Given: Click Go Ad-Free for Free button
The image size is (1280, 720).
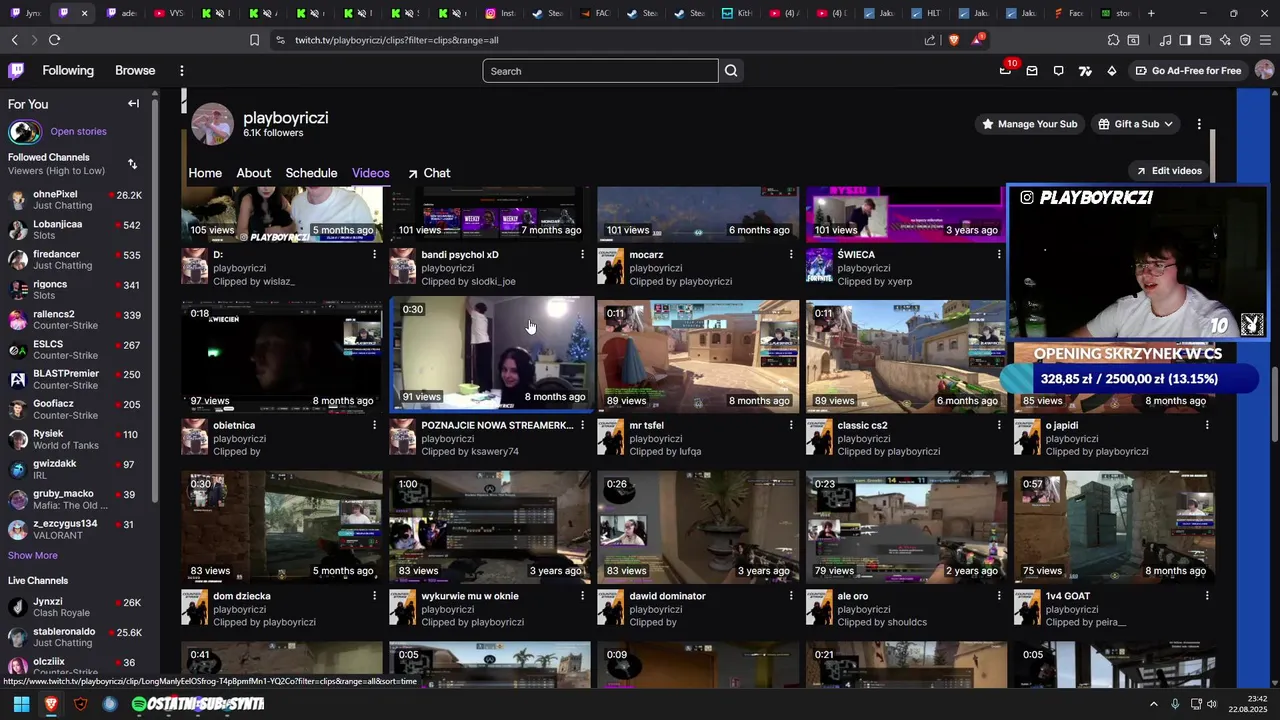Looking at the screenshot, I should (x=1188, y=71).
